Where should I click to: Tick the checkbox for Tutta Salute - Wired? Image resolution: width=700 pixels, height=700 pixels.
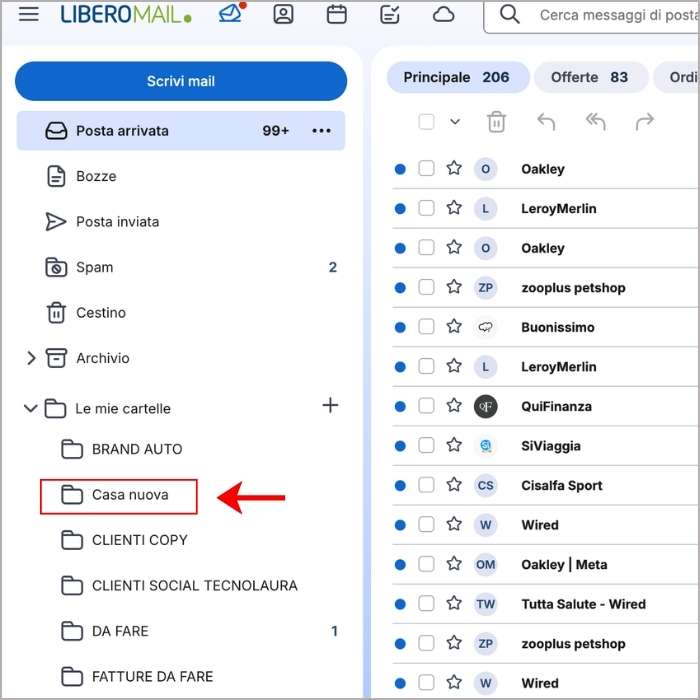click(x=426, y=603)
